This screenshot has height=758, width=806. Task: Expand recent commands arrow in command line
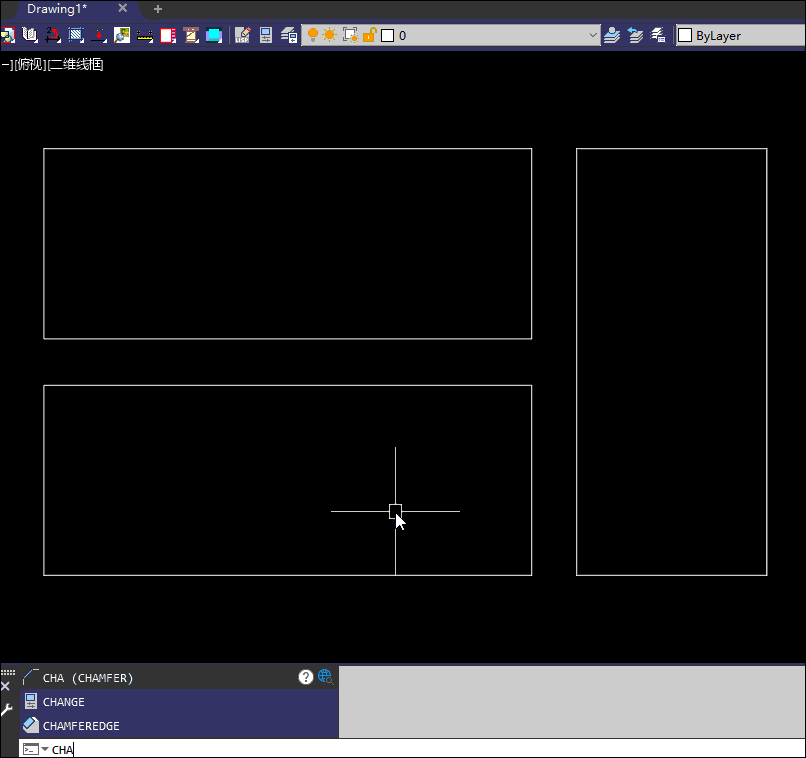45,749
